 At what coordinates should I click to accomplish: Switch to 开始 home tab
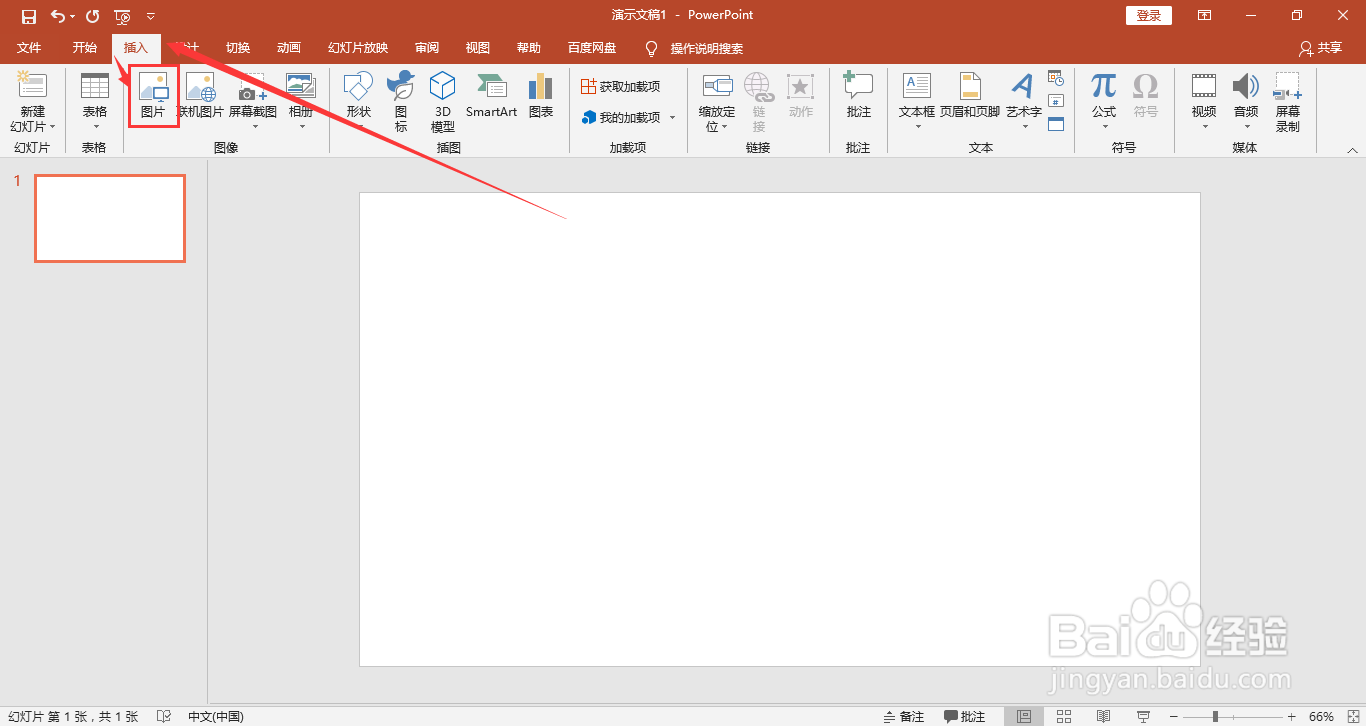[85, 48]
